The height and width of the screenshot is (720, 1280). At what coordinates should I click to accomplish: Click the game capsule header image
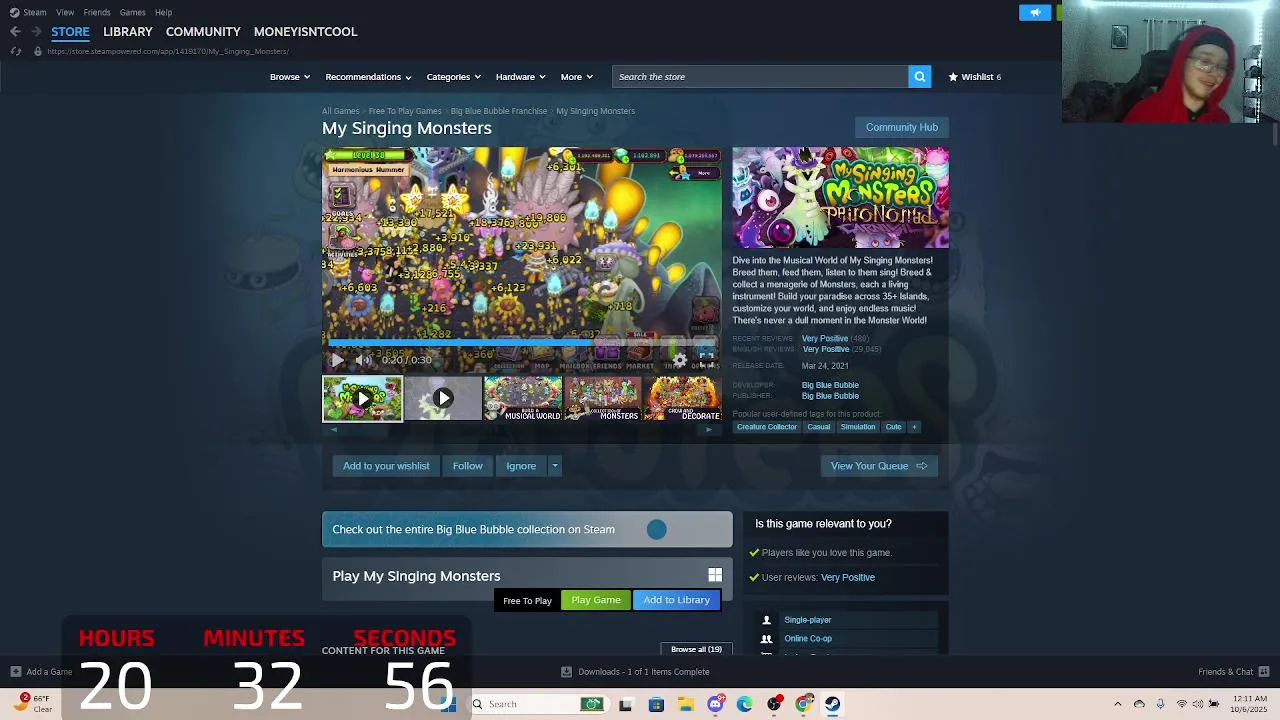coord(840,198)
